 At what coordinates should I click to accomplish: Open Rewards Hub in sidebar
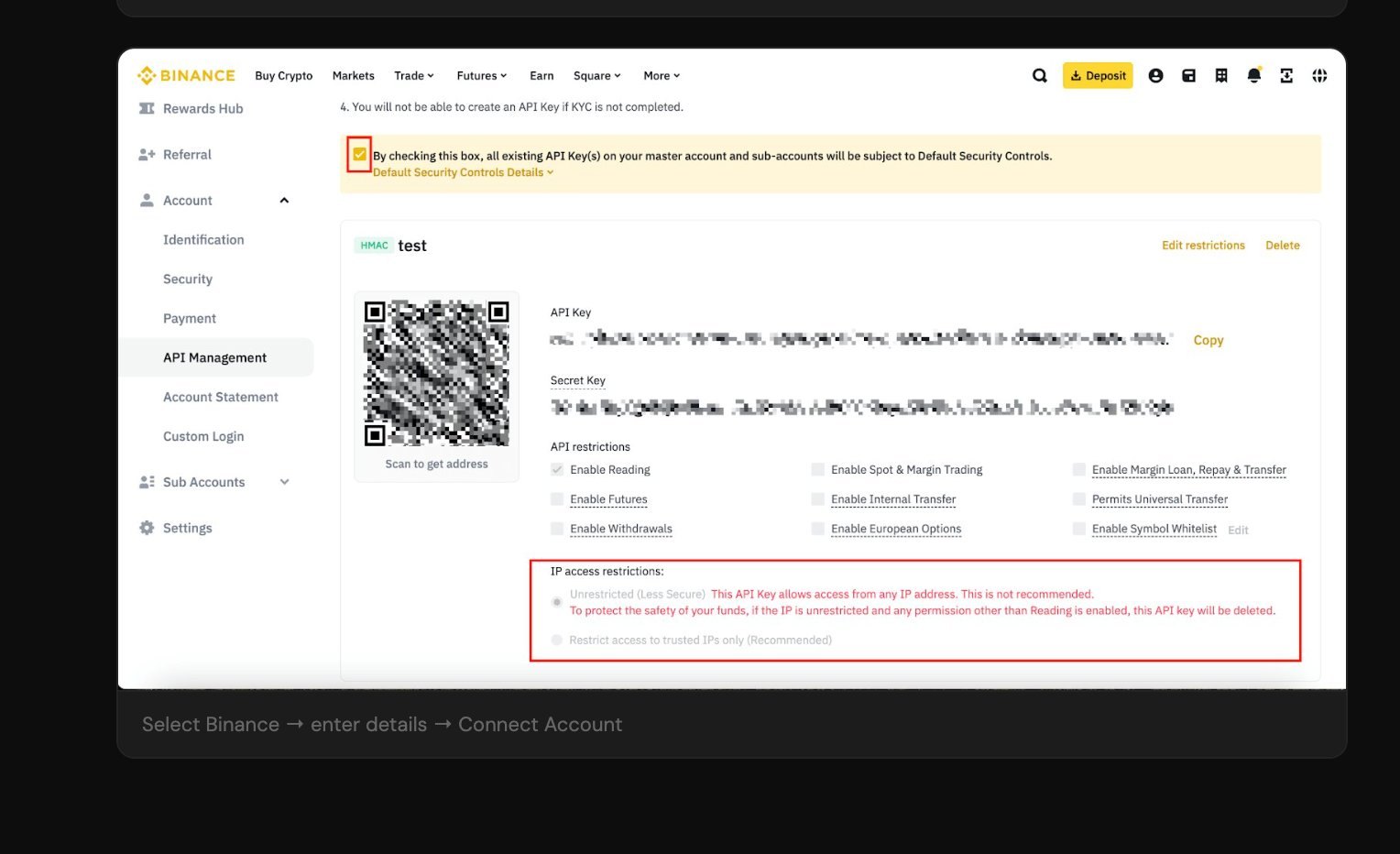coord(202,108)
